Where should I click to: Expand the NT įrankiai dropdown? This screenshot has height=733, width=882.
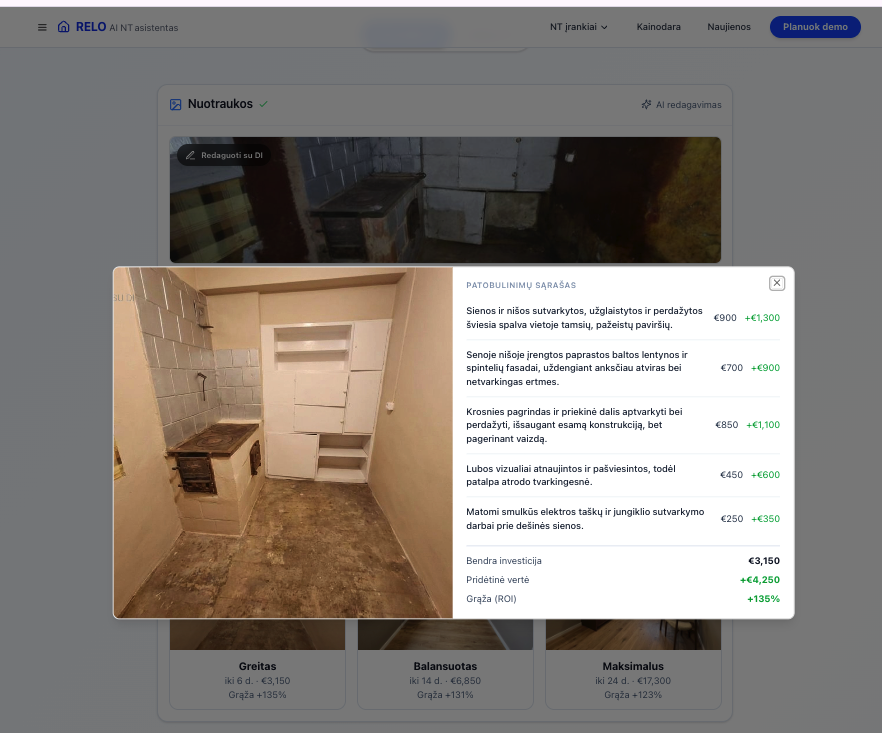click(579, 27)
